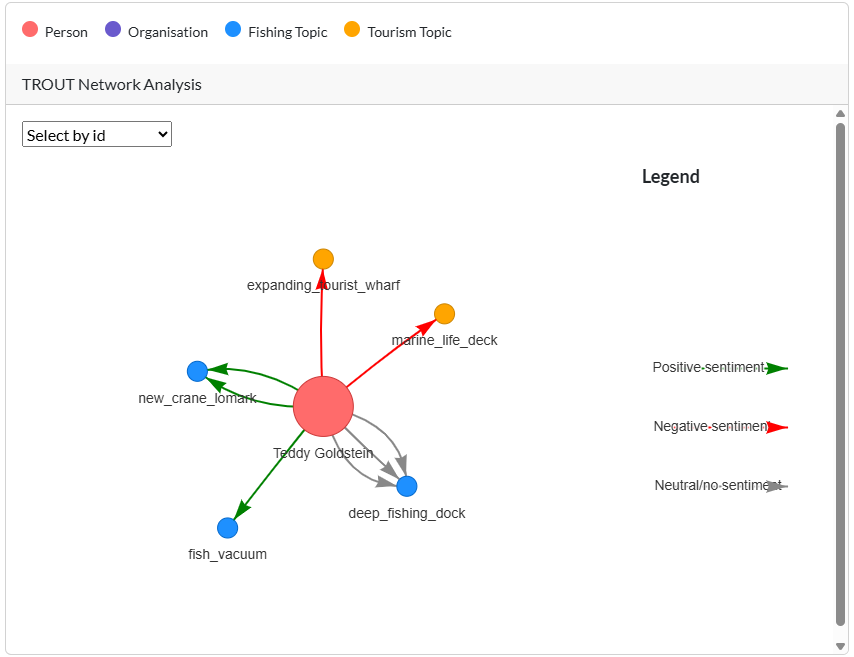Click the Teddy Goldstein person node
Viewport: 854px width, 657px height.
pyautogui.click(x=323, y=407)
